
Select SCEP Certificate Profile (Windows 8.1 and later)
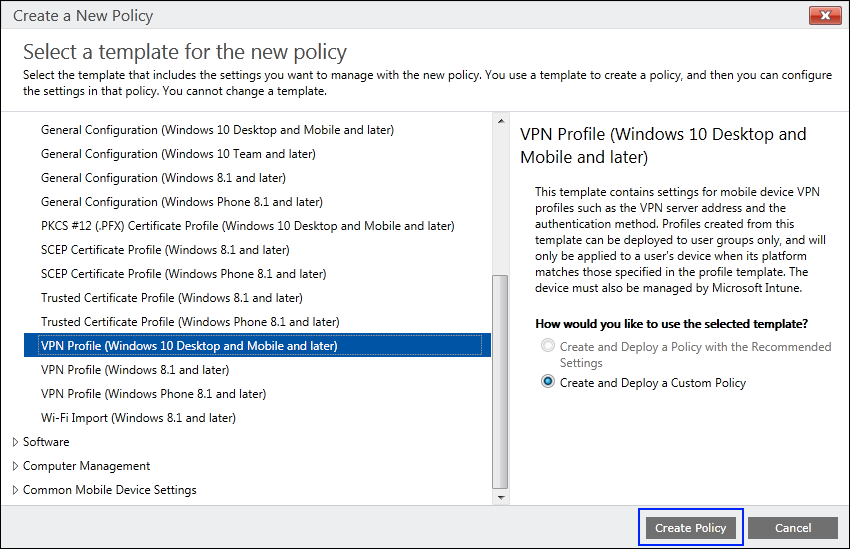165,250
